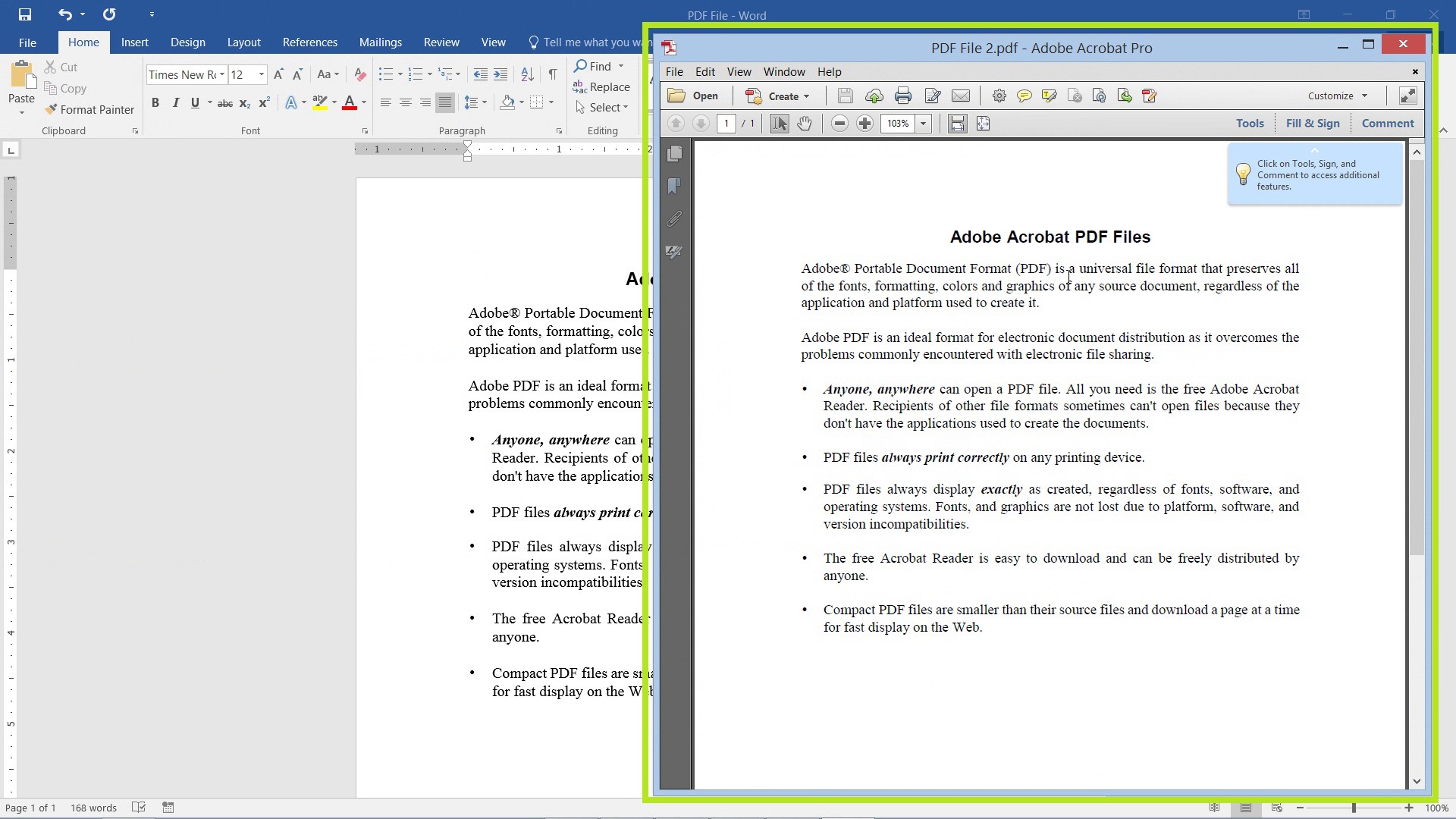
Task: Toggle bold formatting in Word ribbon
Action: point(155,102)
